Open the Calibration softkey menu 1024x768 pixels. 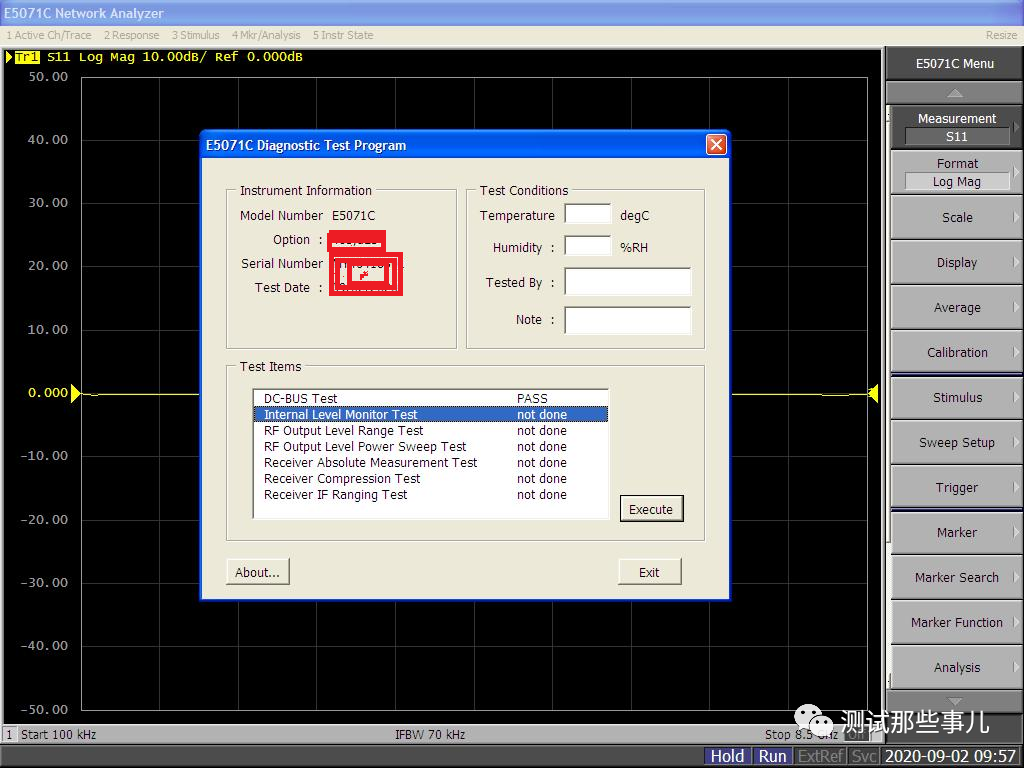pos(957,353)
